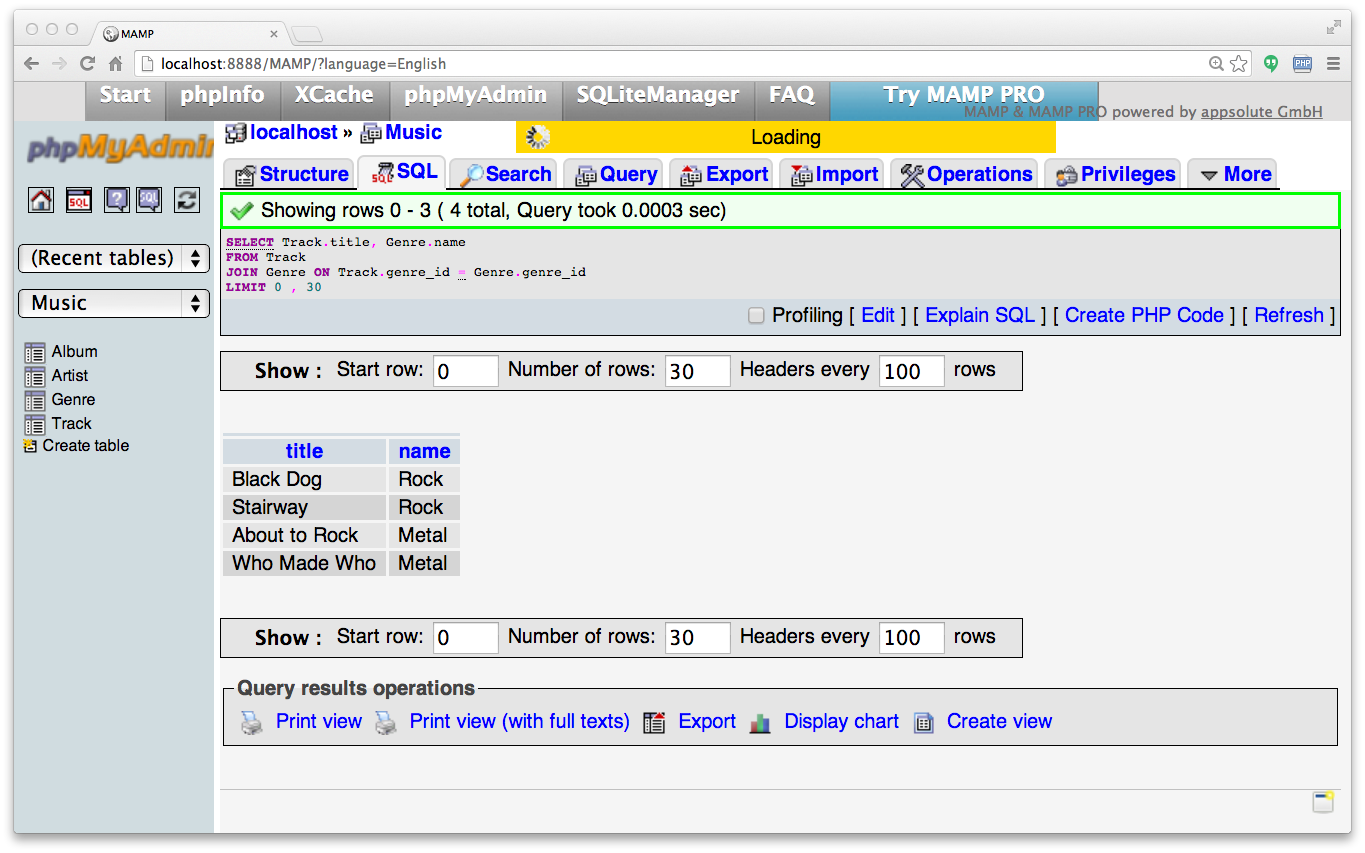Click the green Hangouts extension icon
1365x853 pixels.
tap(1271, 64)
